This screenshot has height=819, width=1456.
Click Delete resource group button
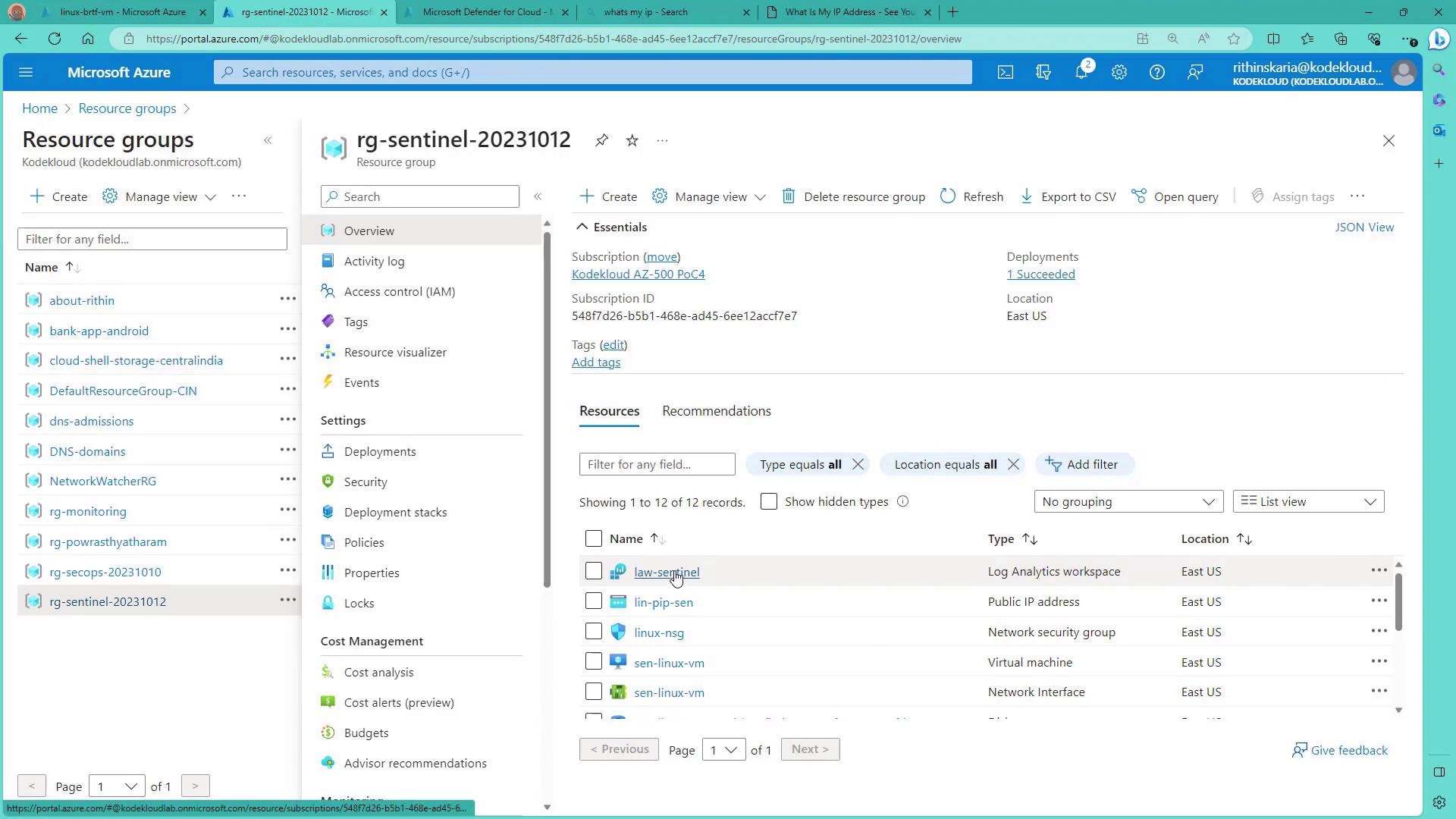[854, 196]
